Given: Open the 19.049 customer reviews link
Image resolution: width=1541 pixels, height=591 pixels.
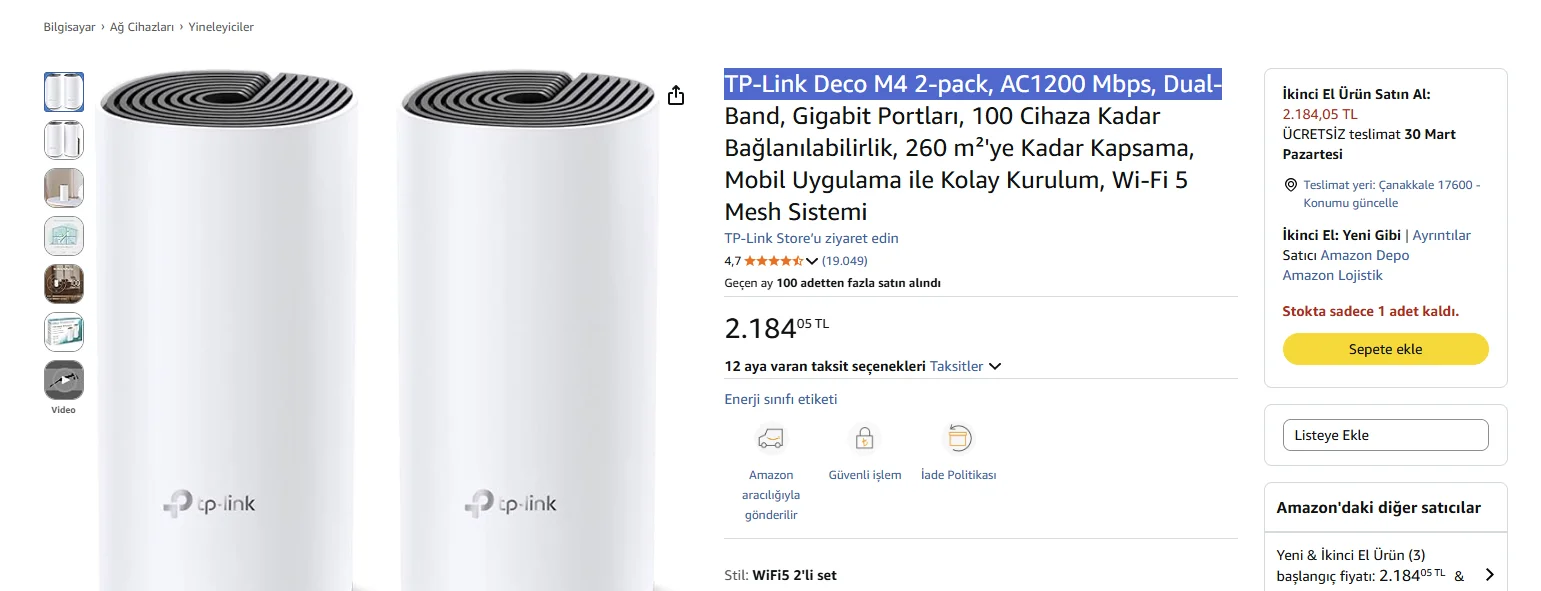Looking at the screenshot, I should (844, 261).
